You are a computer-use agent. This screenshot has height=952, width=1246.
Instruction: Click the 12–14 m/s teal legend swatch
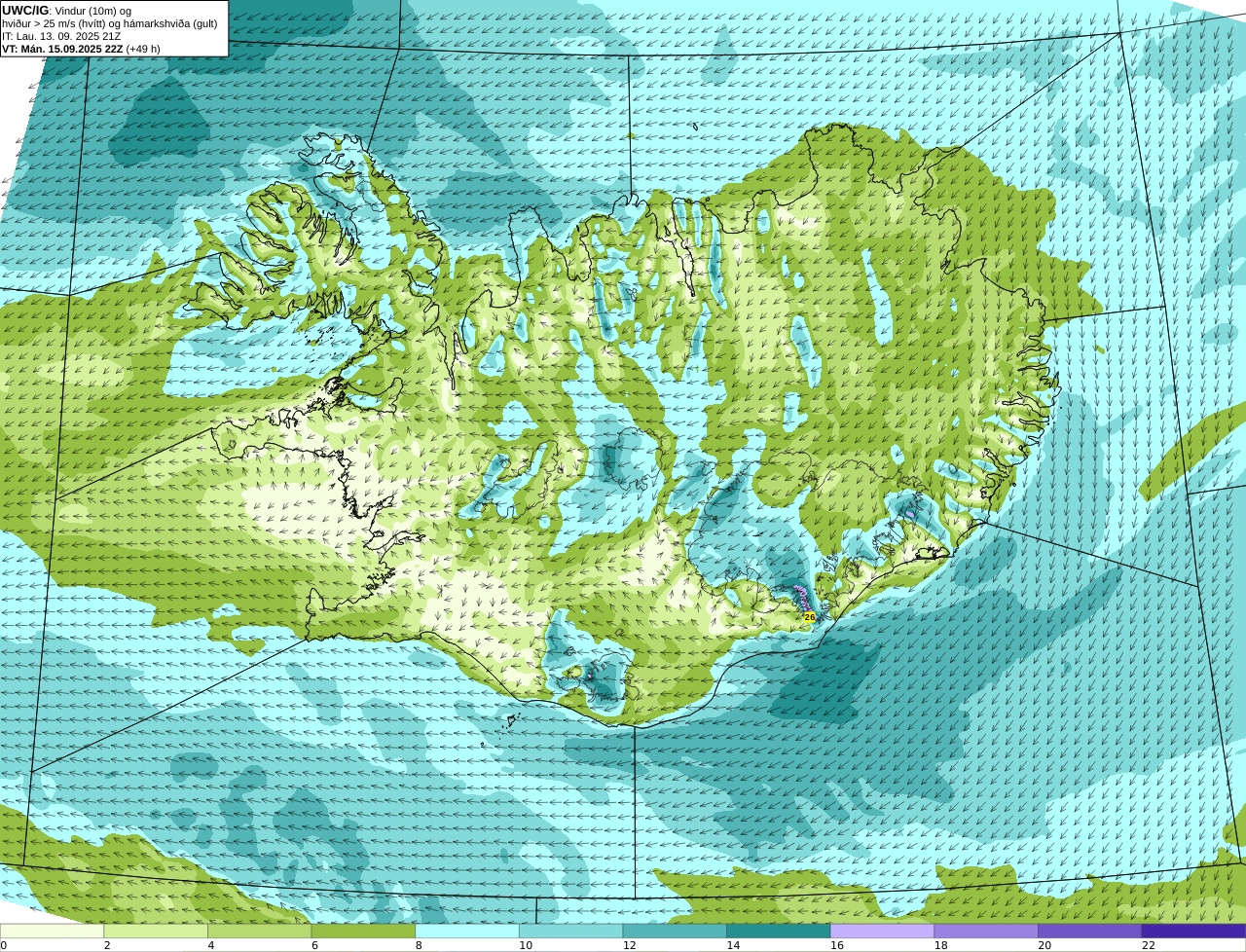point(675,931)
